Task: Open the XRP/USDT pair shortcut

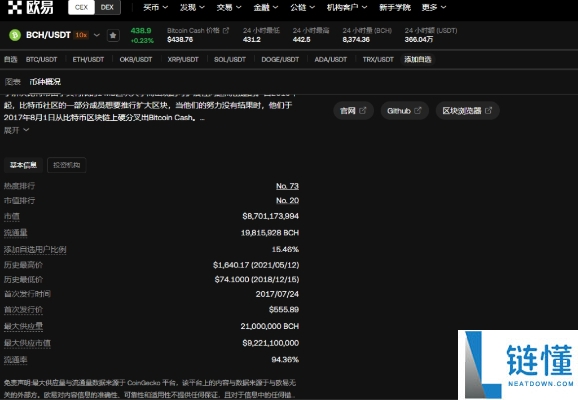Action: (183, 59)
